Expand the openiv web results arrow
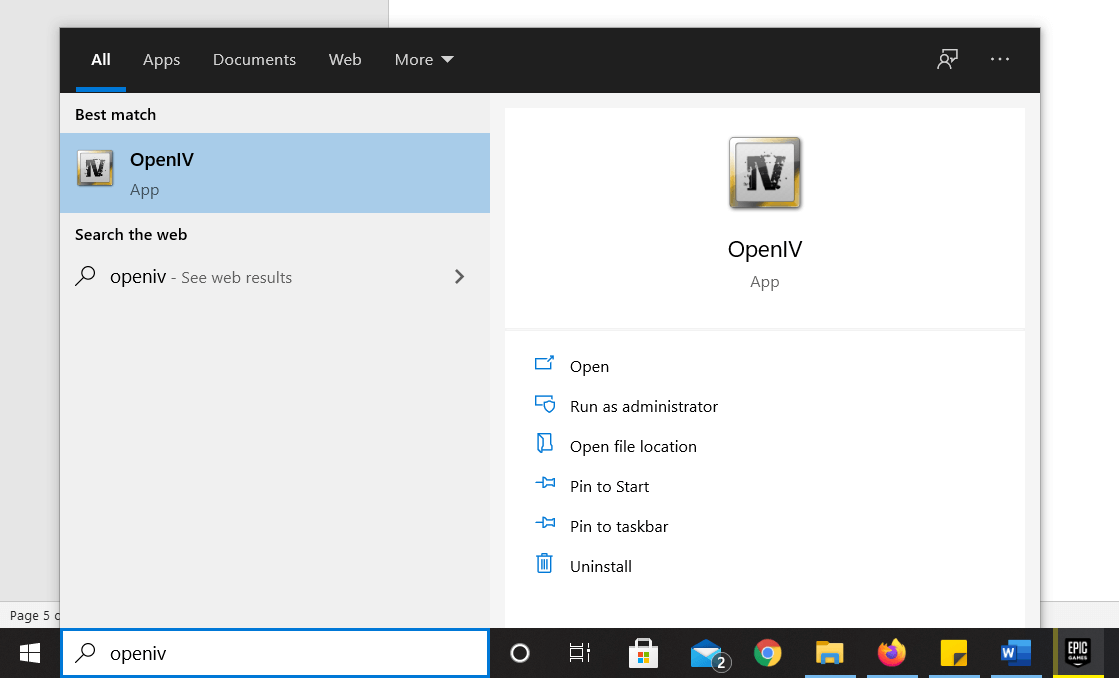This screenshot has width=1119, height=678. click(x=459, y=277)
